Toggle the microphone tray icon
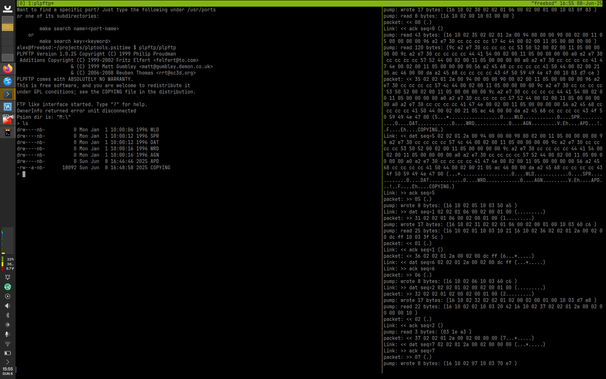Viewport: 606px width, 379px height. (x=7, y=334)
